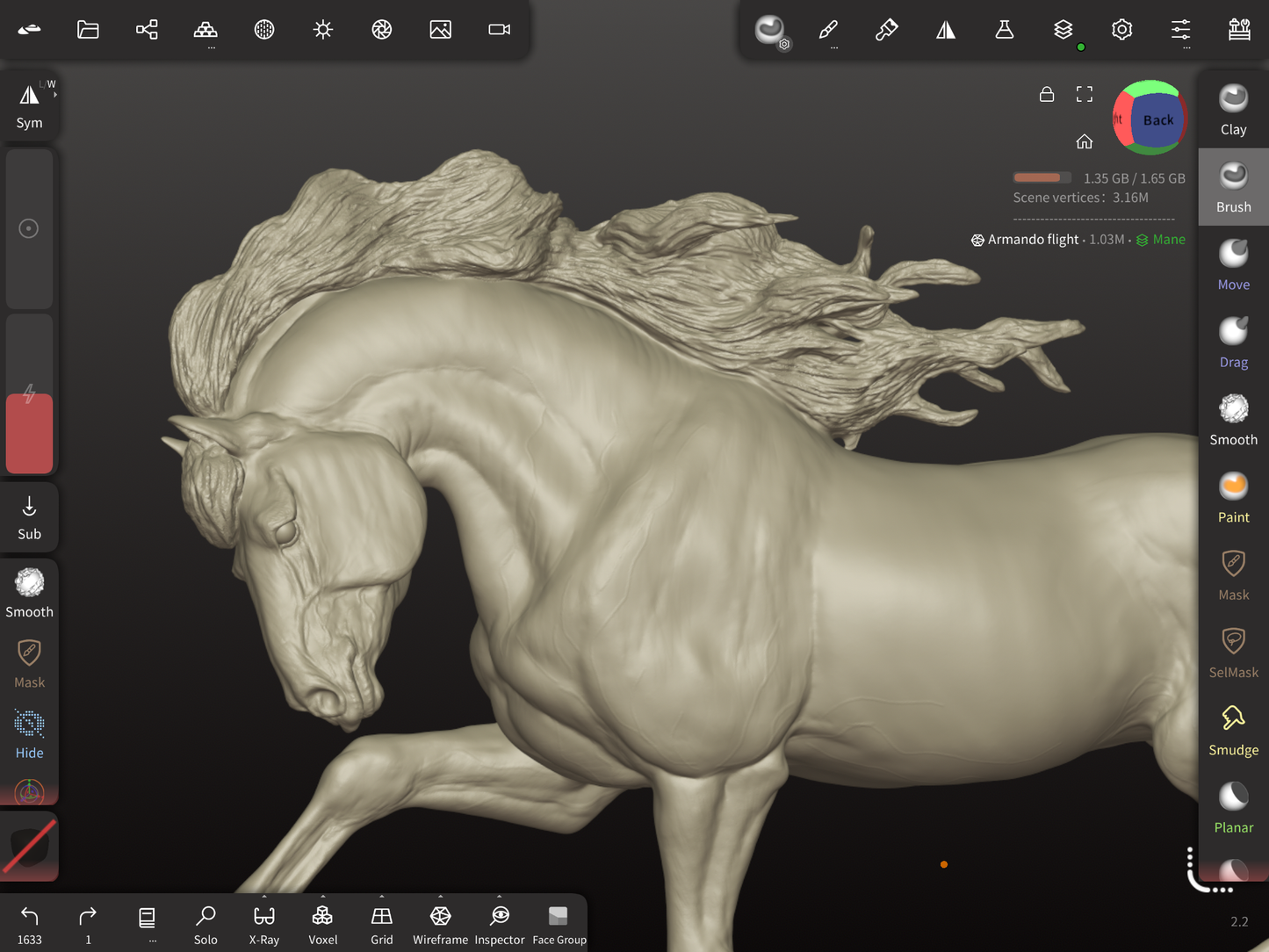The height and width of the screenshot is (952, 1269).
Task: Undo the last action
Action: click(29, 924)
